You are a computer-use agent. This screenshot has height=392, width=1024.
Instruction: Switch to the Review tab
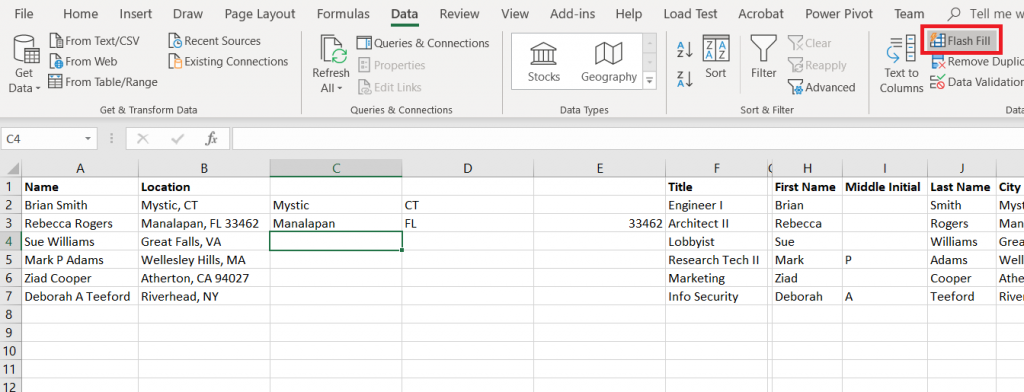click(x=460, y=14)
